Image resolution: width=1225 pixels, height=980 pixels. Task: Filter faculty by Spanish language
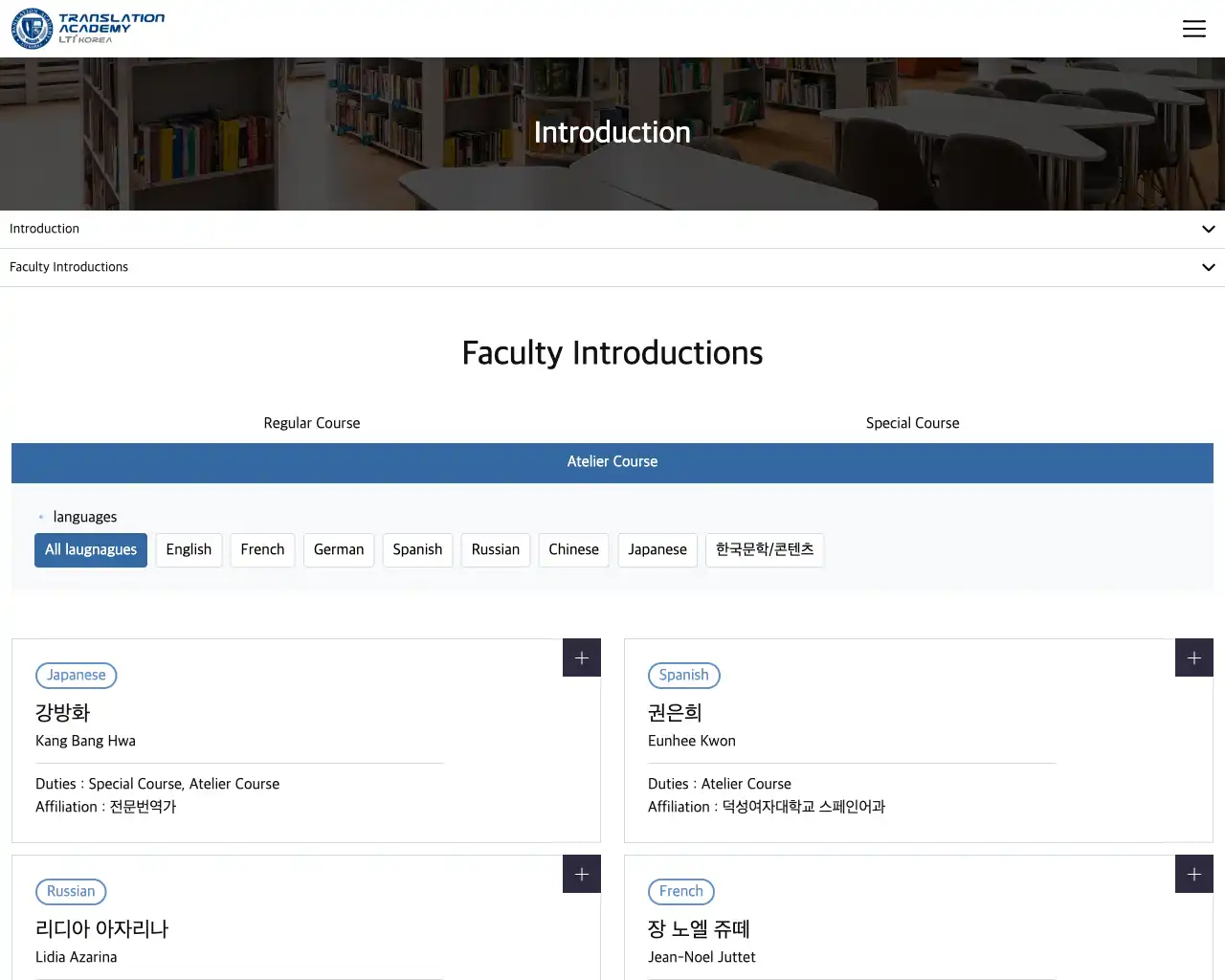(417, 549)
